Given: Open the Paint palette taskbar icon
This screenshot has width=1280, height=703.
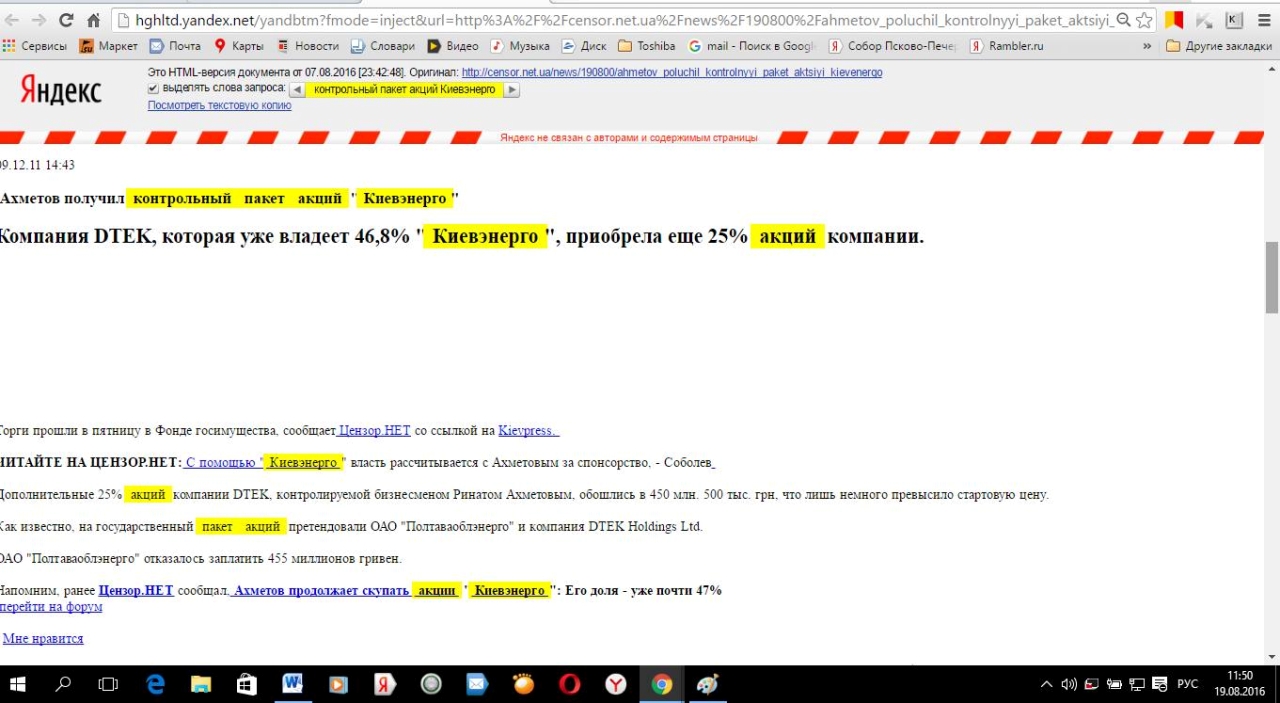Looking at the screenshot, I should tap(708, 684).
